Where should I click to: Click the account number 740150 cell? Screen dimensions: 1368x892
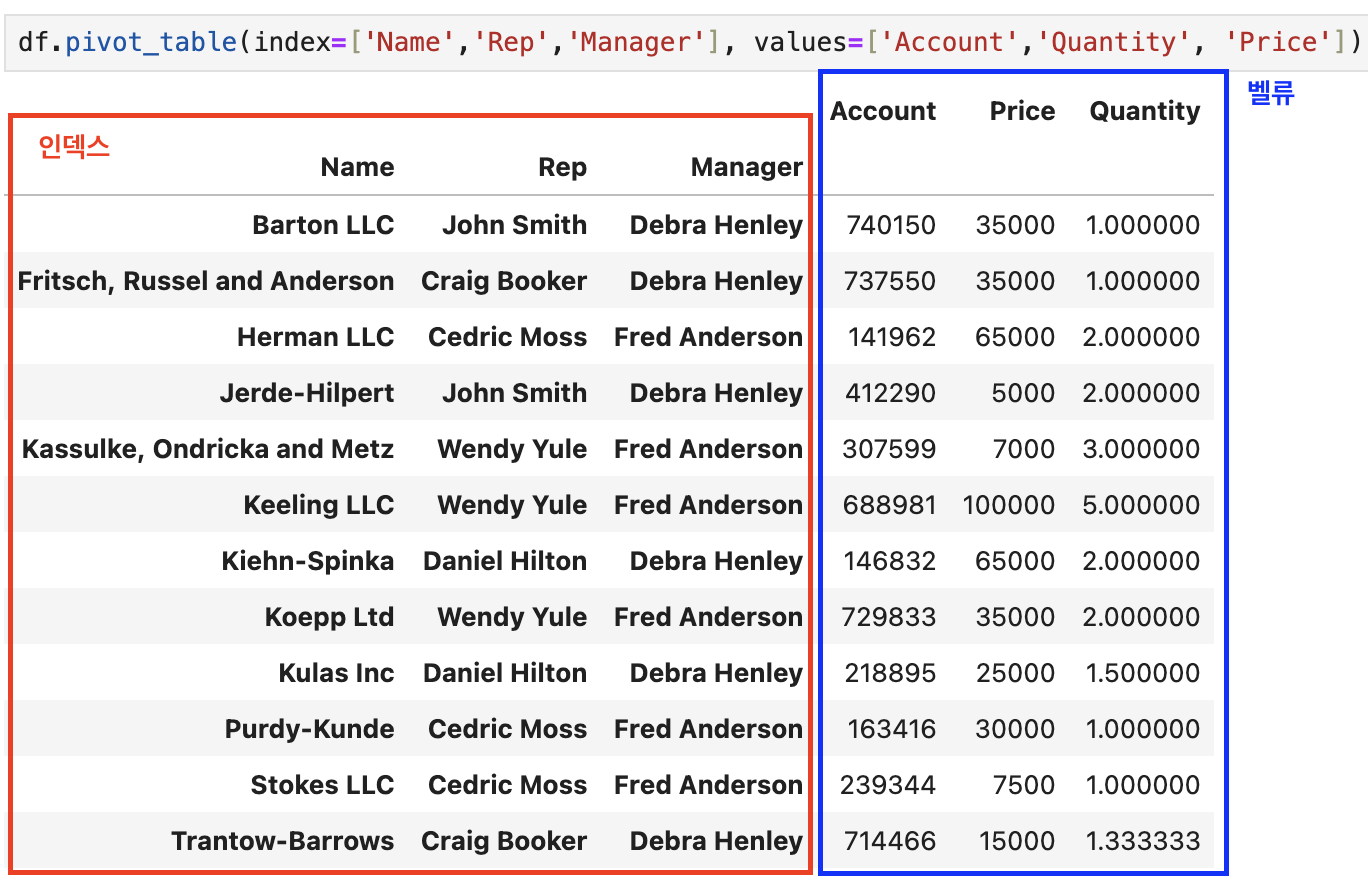(889, 225)
